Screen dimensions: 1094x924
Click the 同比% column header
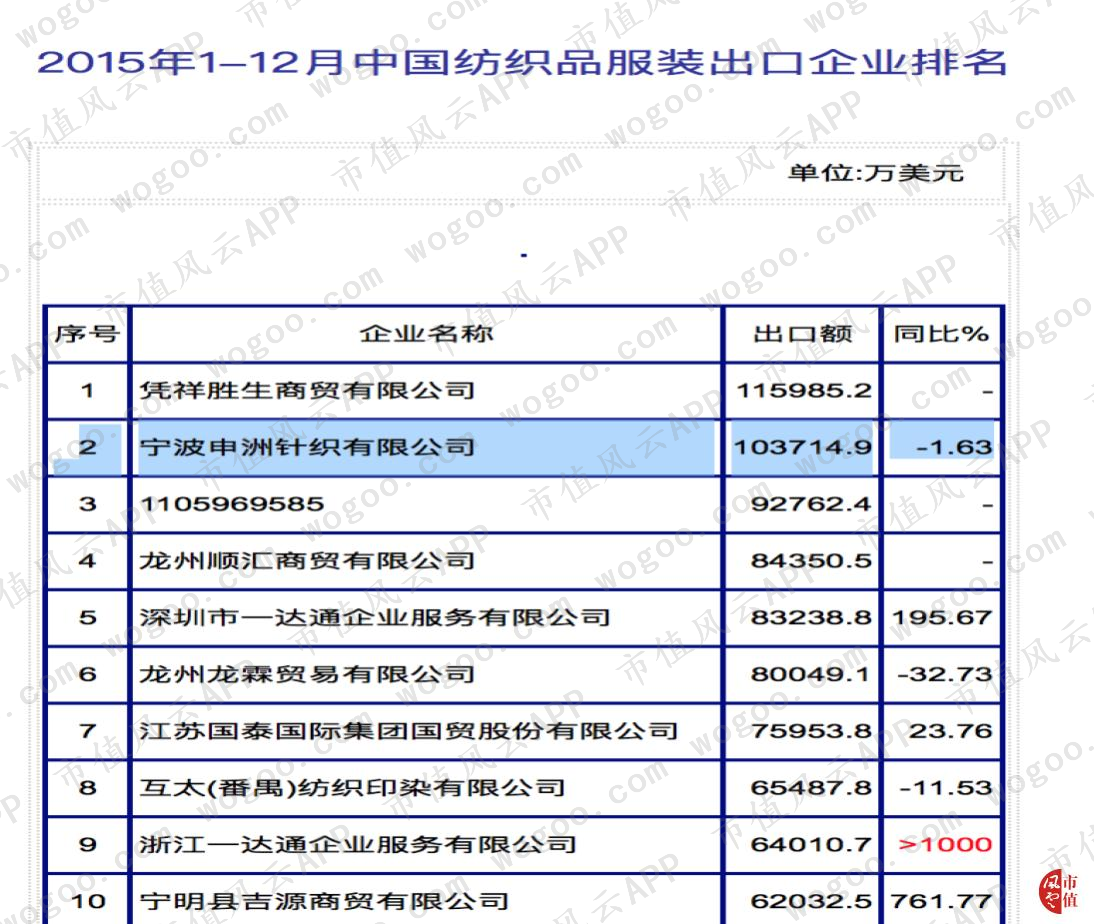point(941,334)
